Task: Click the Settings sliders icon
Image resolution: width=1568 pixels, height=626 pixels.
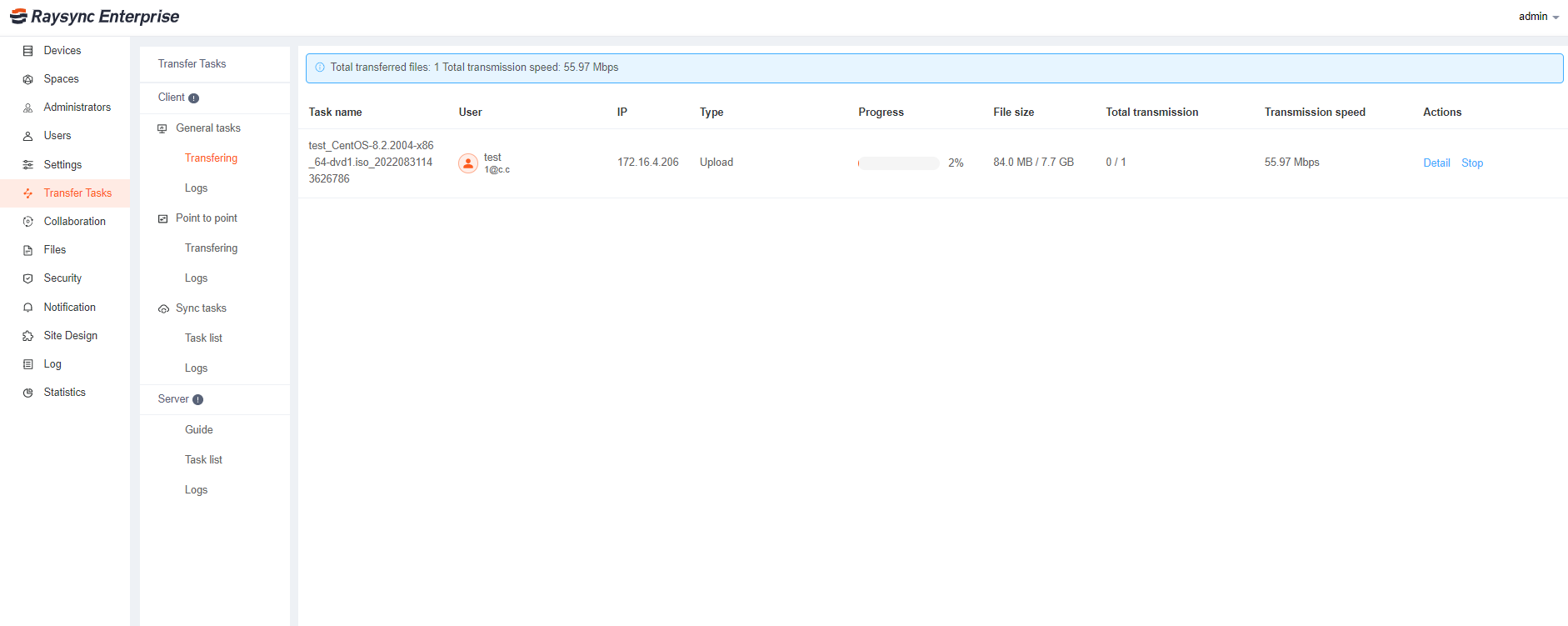Action: point(27,165)
